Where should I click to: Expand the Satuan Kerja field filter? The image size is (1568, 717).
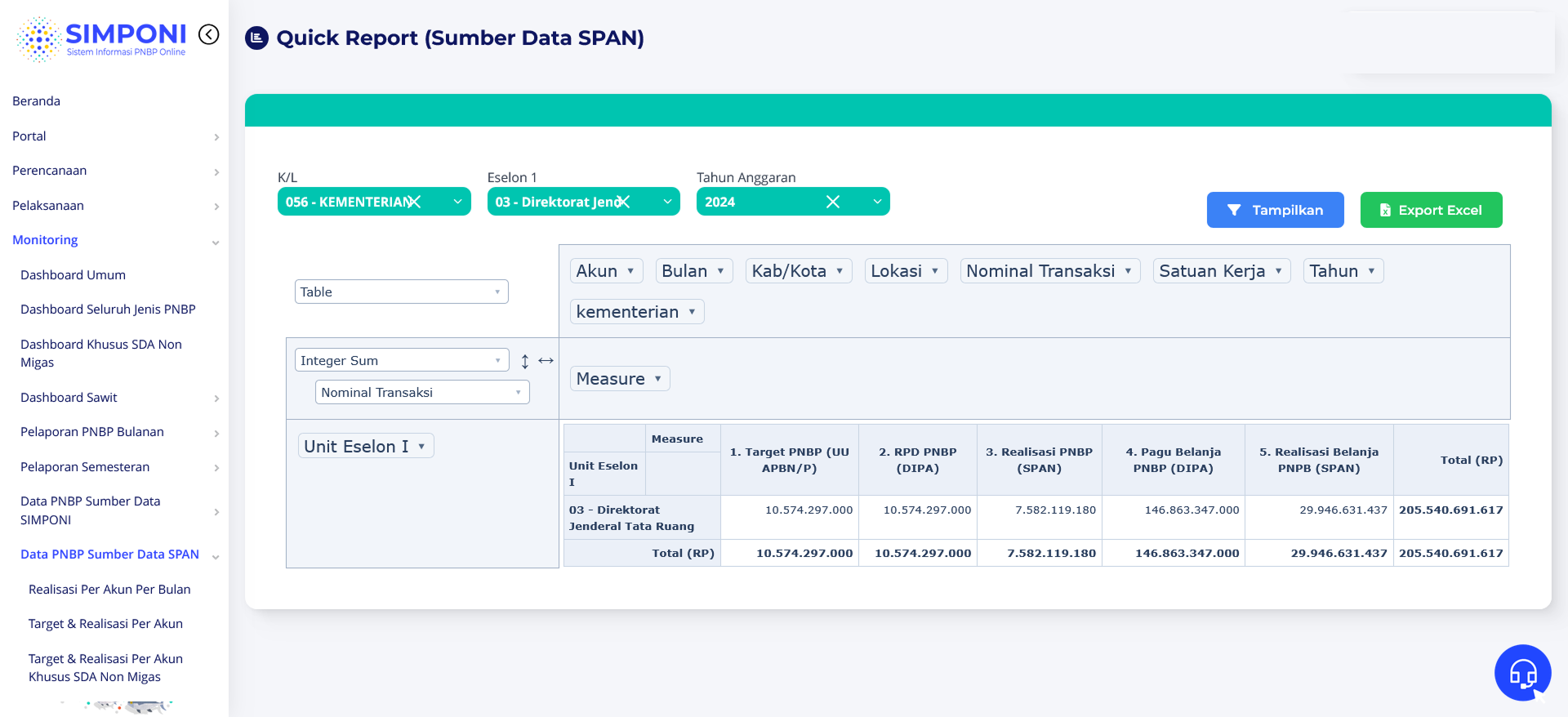1278,271
